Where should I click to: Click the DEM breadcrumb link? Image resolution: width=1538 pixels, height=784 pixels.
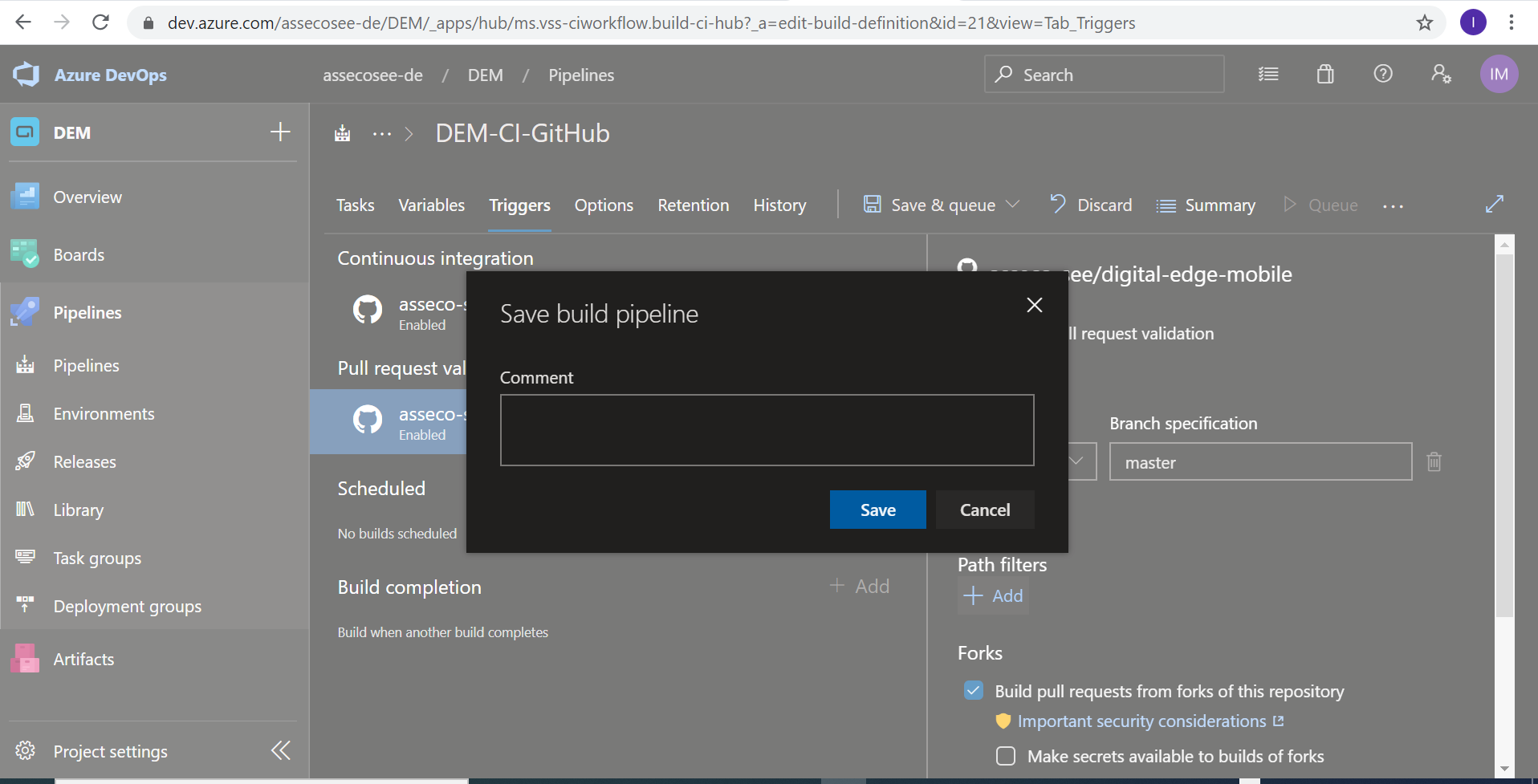pos(486,75)
